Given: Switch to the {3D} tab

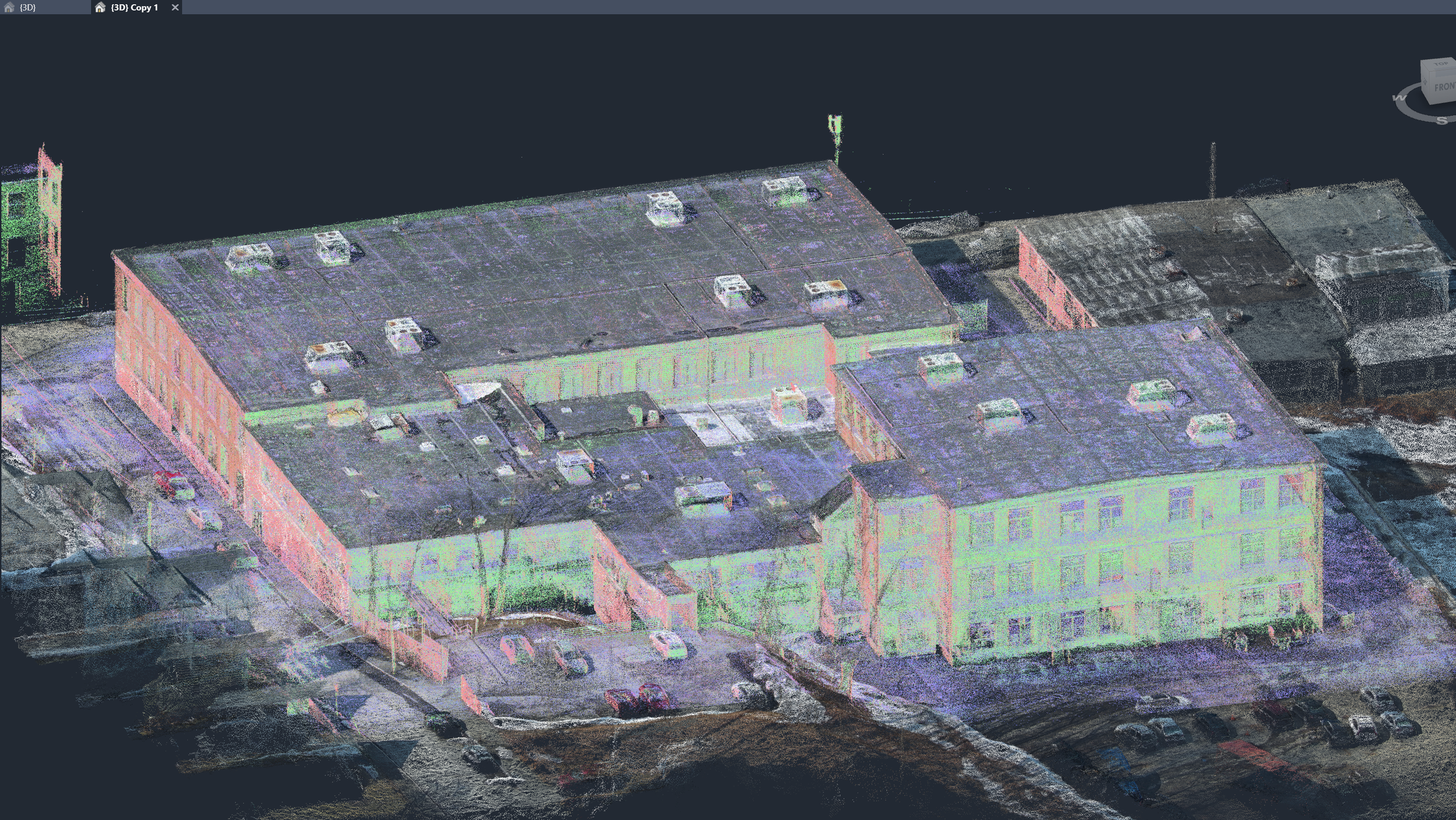Looking at the screenshot, I should (29, 8).
